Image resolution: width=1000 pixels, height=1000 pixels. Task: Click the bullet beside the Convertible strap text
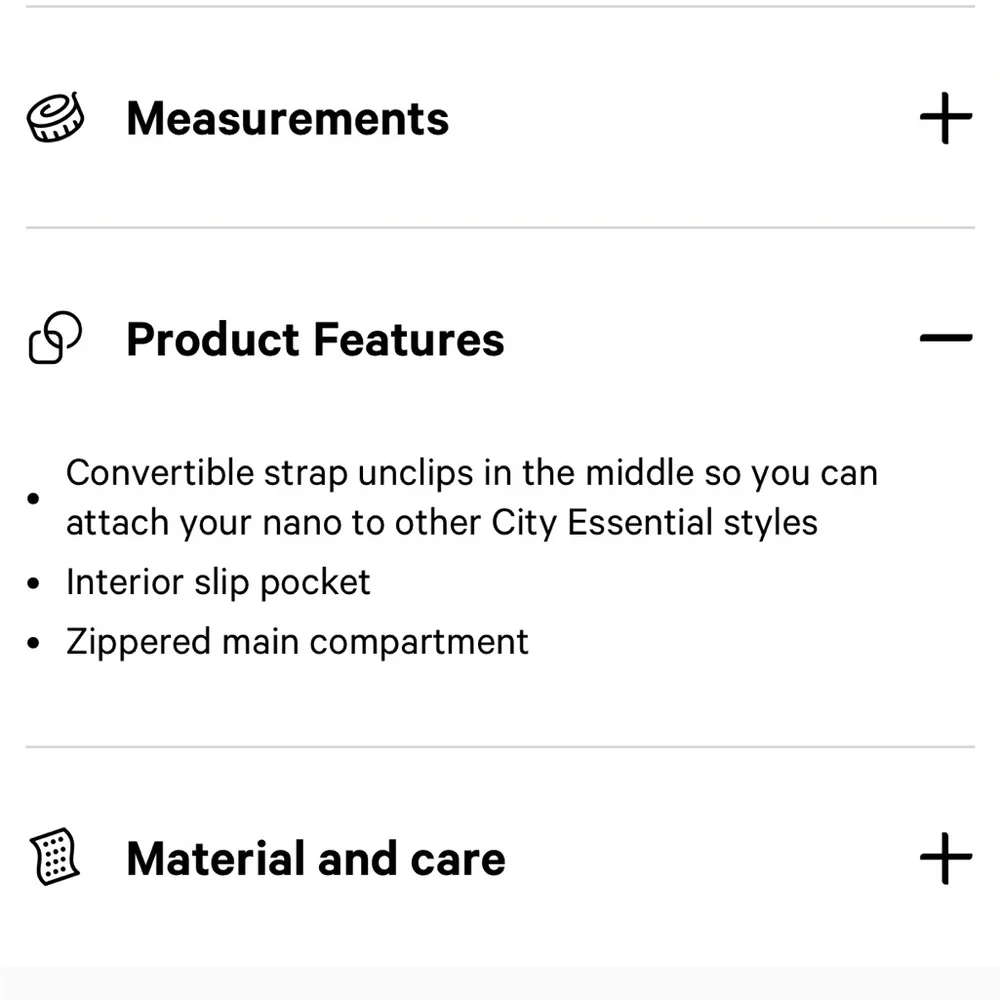(x=35, y=497)
